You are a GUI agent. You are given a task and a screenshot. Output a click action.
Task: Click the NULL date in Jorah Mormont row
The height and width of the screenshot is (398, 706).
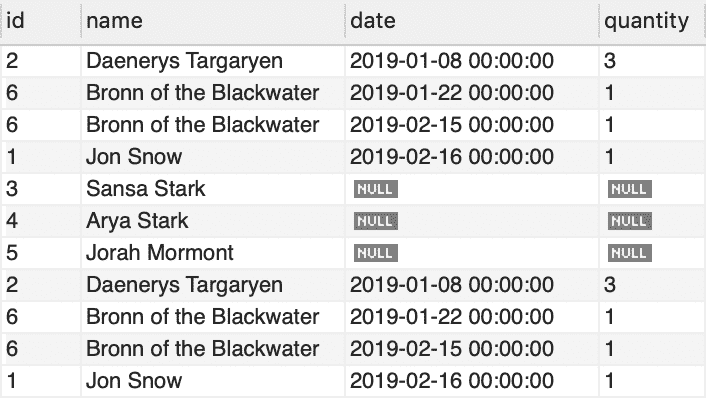[x=376, y=253]
